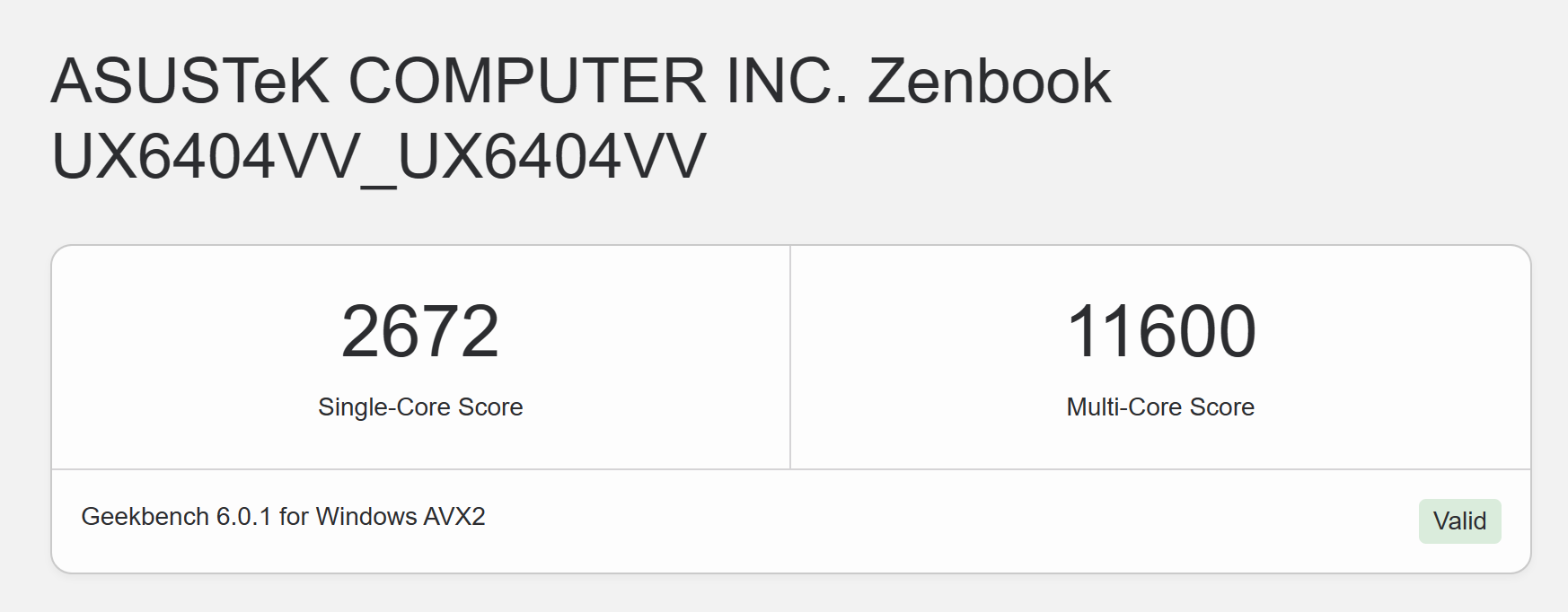Click the 6.0.1 version number
This screenshot has height=612, width=1568.
[x=243, y=517]
